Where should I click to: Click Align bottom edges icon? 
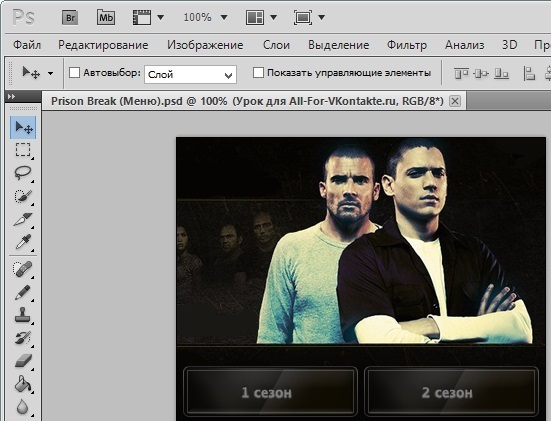pyautogui.click(x=501, y=74)
